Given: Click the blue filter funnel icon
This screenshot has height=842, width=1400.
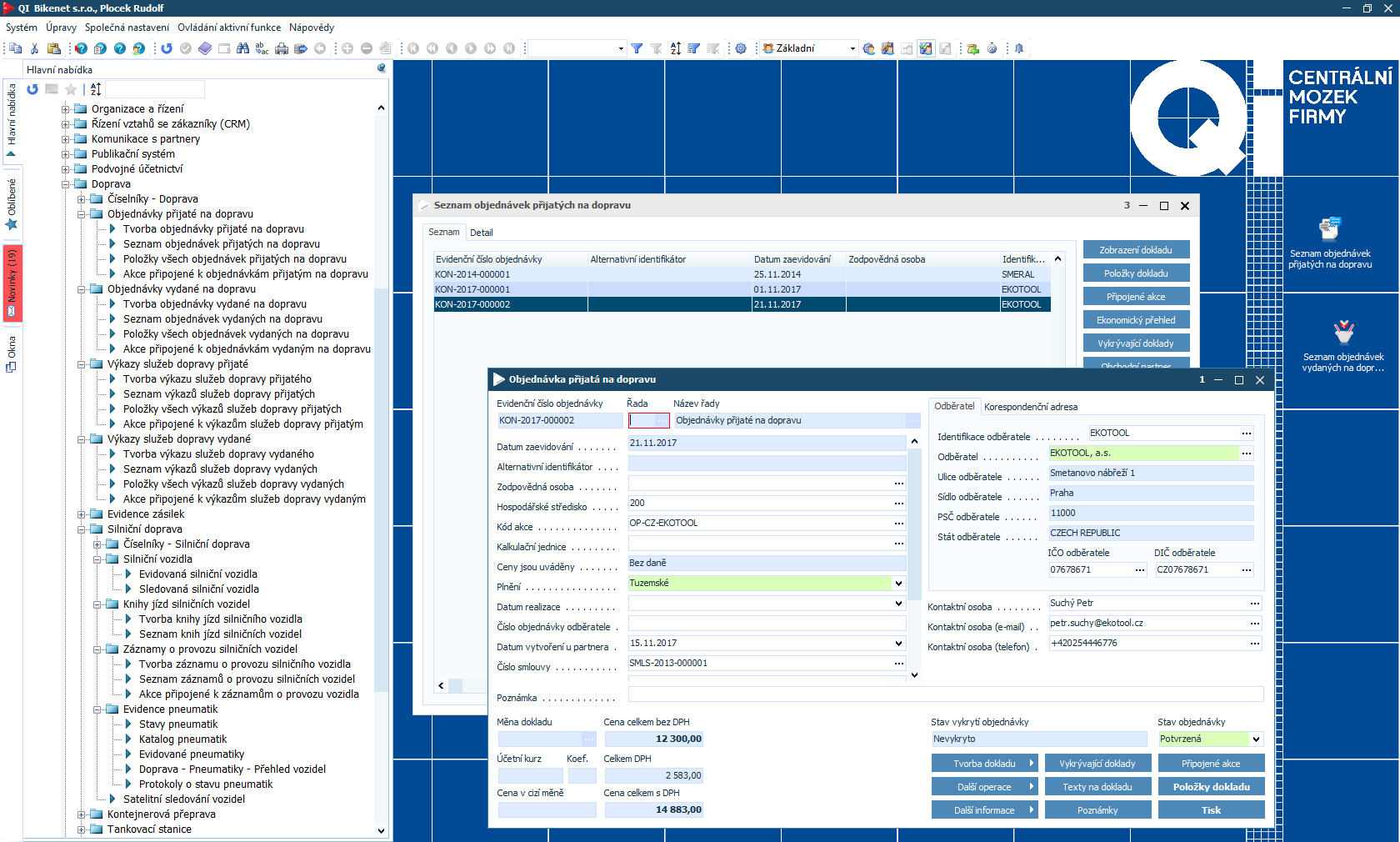Looking at the screenshot, I should [x=637, y=48].
